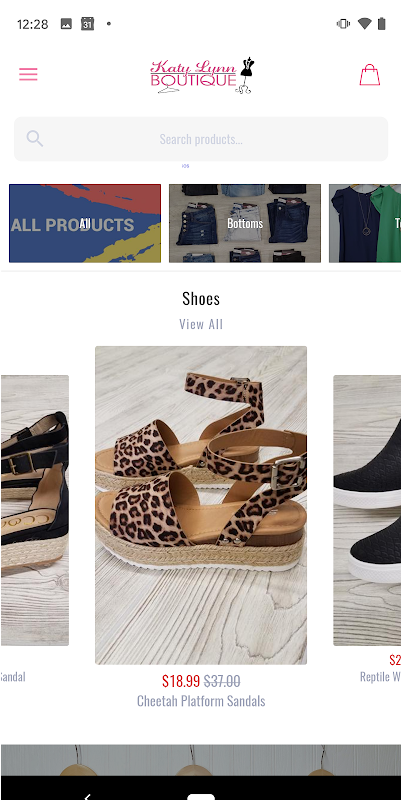The height and width of the screenshot is (800, 401).
Task: Tap View All under Shoes
Action: point(201,324)
